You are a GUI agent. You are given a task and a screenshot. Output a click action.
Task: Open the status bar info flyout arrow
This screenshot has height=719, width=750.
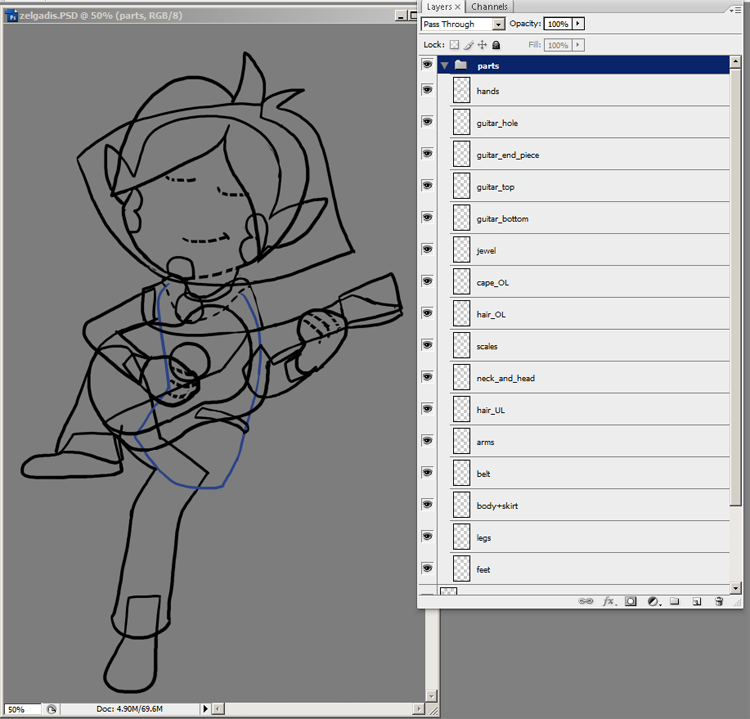click(205, 708)
